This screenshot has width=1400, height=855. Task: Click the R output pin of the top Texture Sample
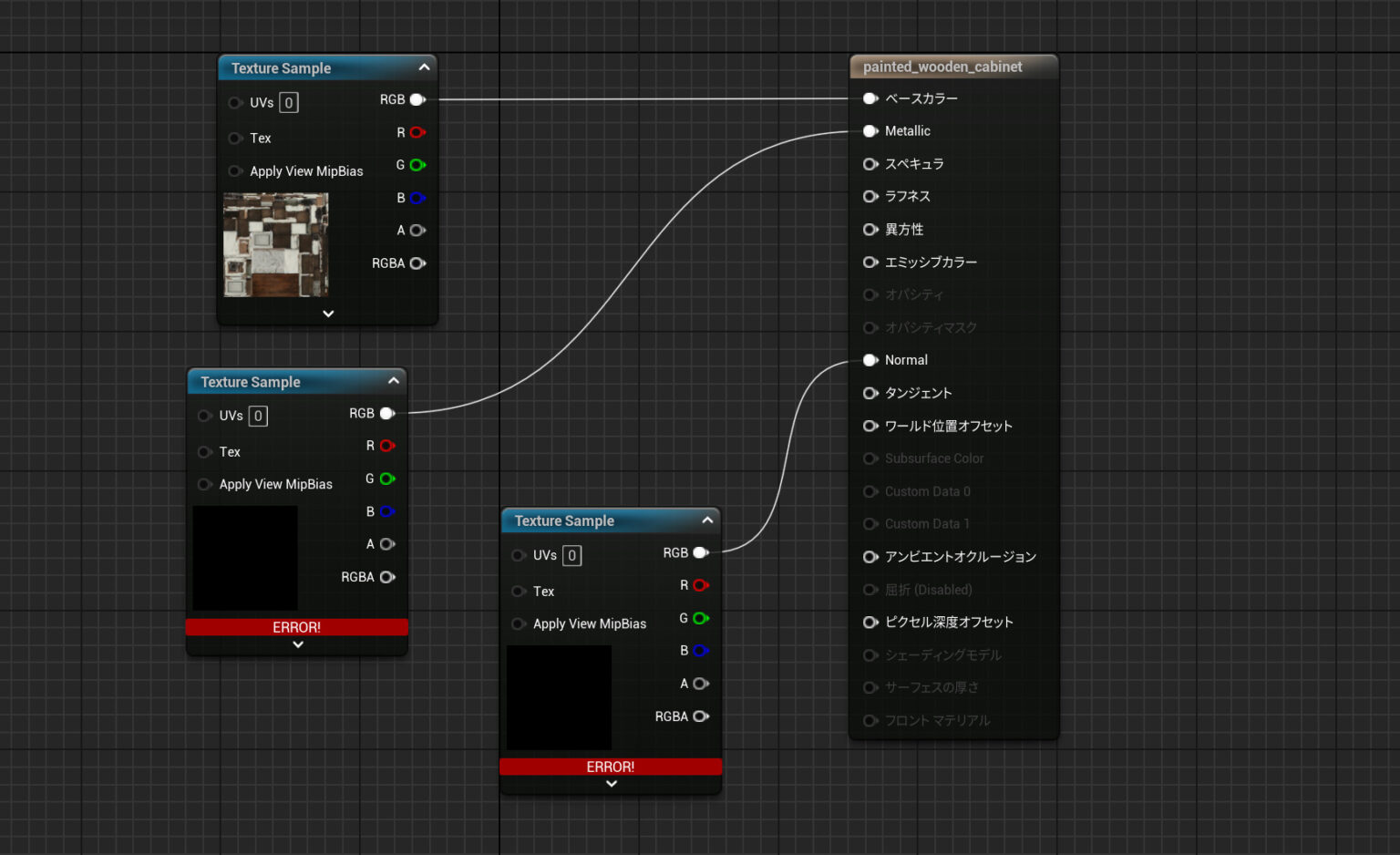coord(417,132)
